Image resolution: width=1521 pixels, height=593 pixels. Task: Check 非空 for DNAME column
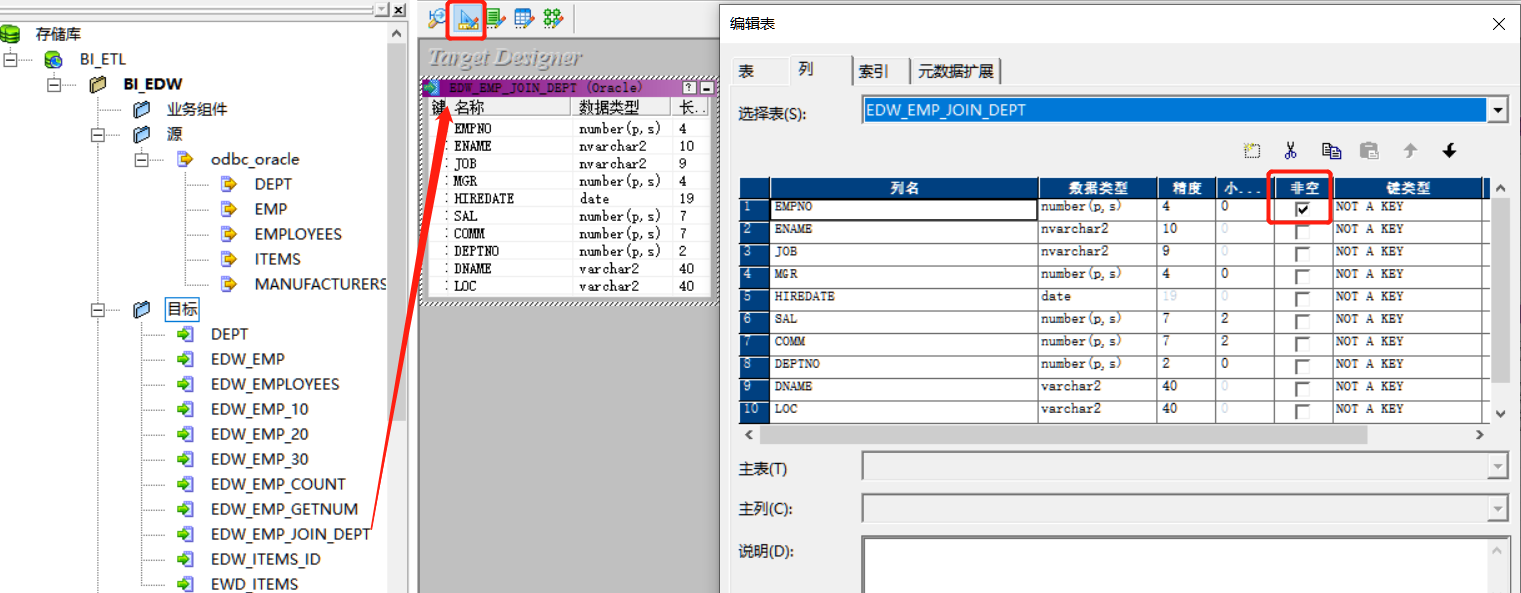pyautogui.click(x=1302, y=389)
